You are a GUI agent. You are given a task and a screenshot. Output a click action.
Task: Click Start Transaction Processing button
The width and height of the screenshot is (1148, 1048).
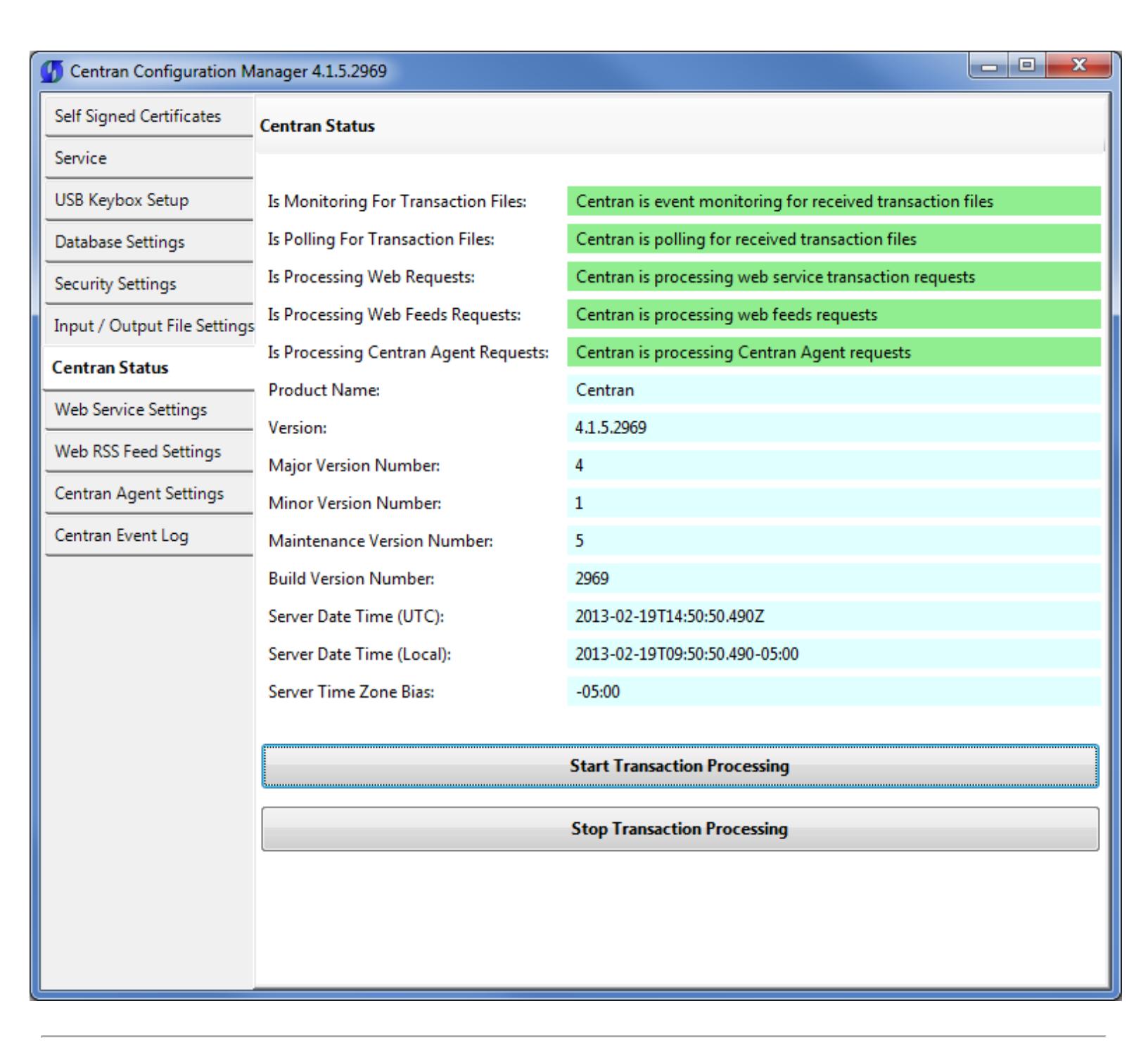680,766
